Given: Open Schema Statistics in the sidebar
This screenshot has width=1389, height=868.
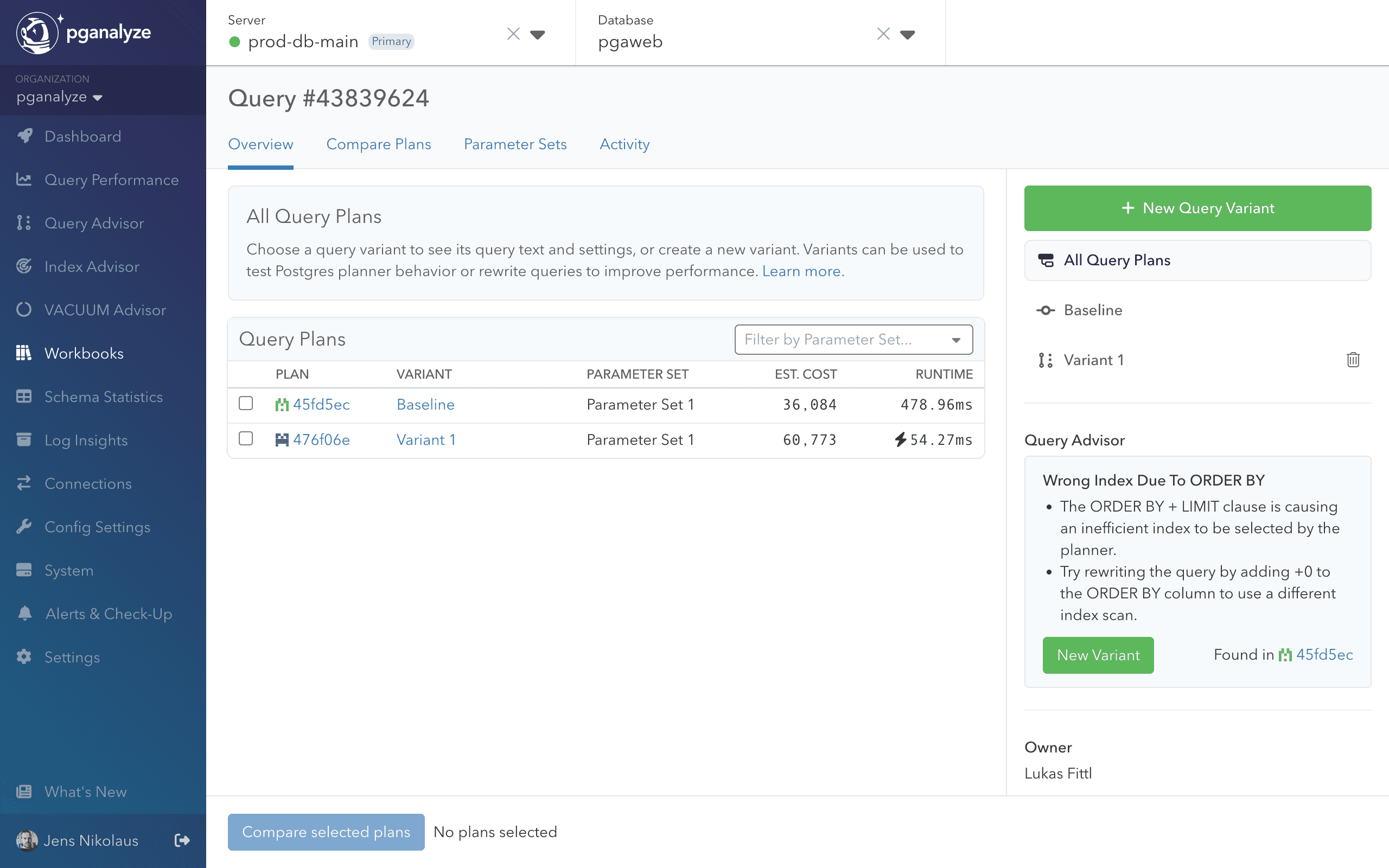Looking at the screenshot, I should (103, 397).
